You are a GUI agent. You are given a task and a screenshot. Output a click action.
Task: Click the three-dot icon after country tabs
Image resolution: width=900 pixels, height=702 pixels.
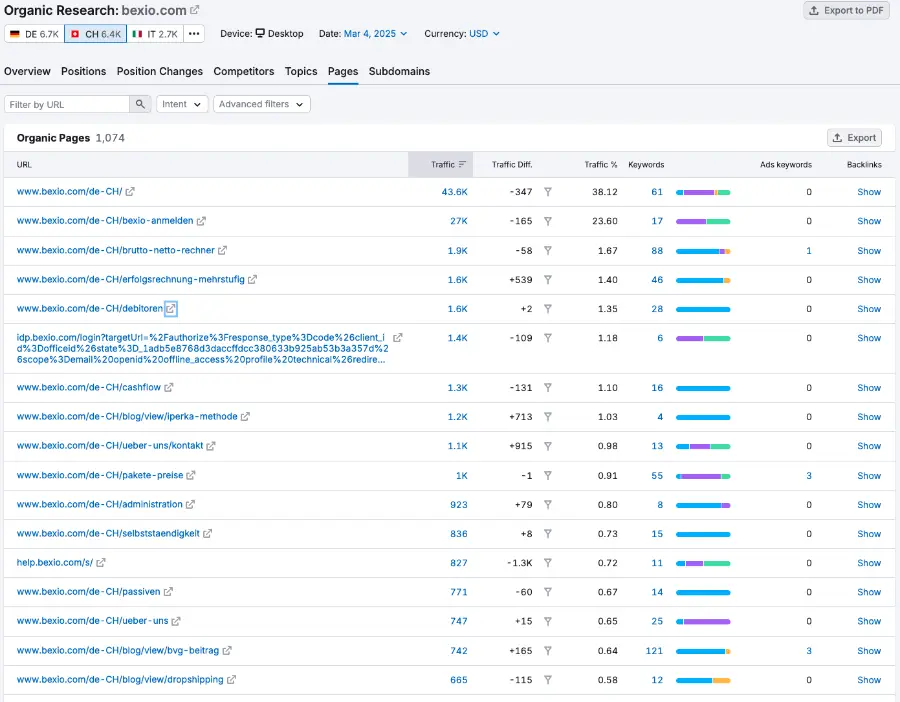pyautogui.click(x=194, y=33)
